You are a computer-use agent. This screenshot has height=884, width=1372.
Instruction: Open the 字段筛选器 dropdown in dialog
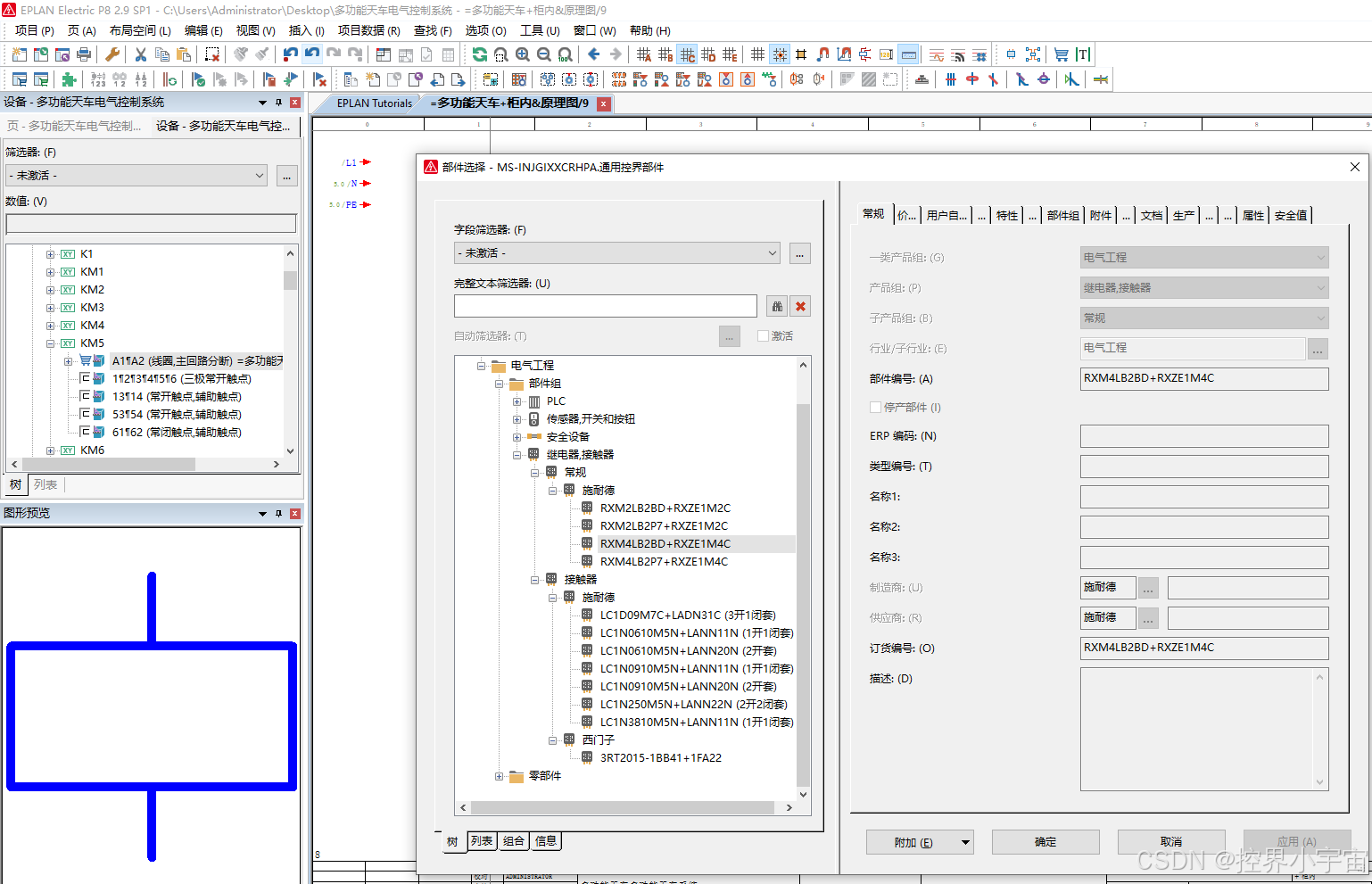pyautogui.click(x=773, y=253)
